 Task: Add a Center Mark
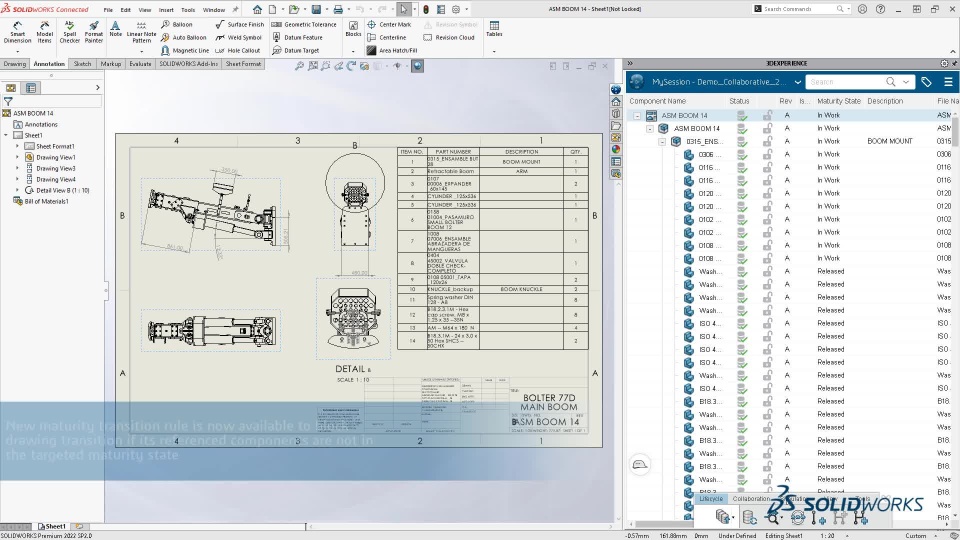click(389, 24)
